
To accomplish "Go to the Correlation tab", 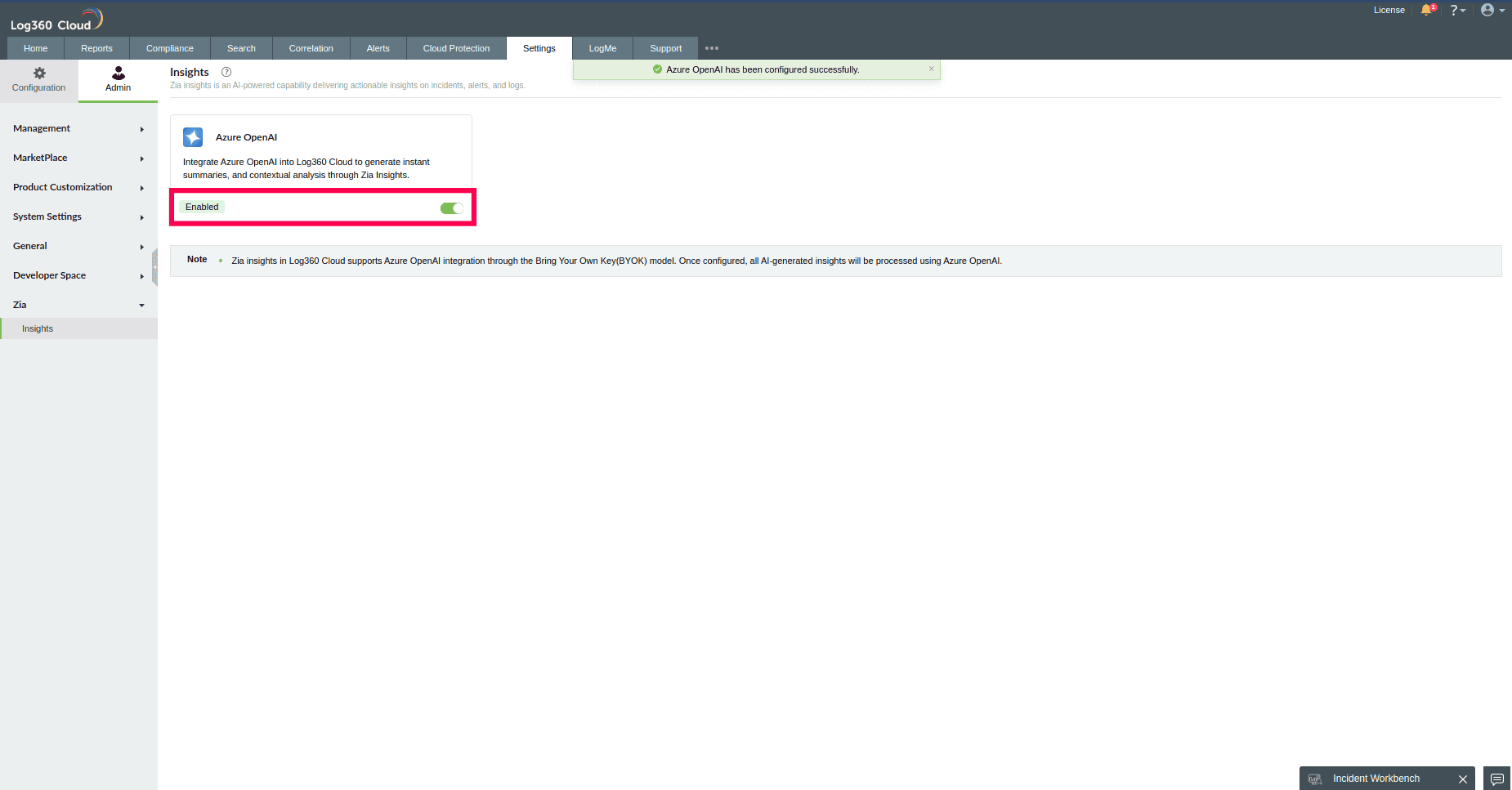I will point(311,48).
